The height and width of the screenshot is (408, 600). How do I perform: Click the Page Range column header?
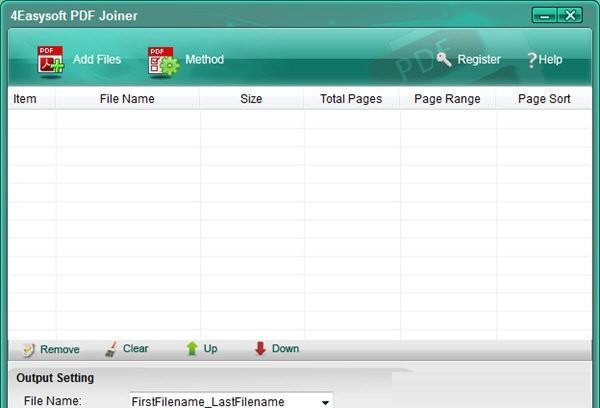pyautogui.click(x=447, y=99)
